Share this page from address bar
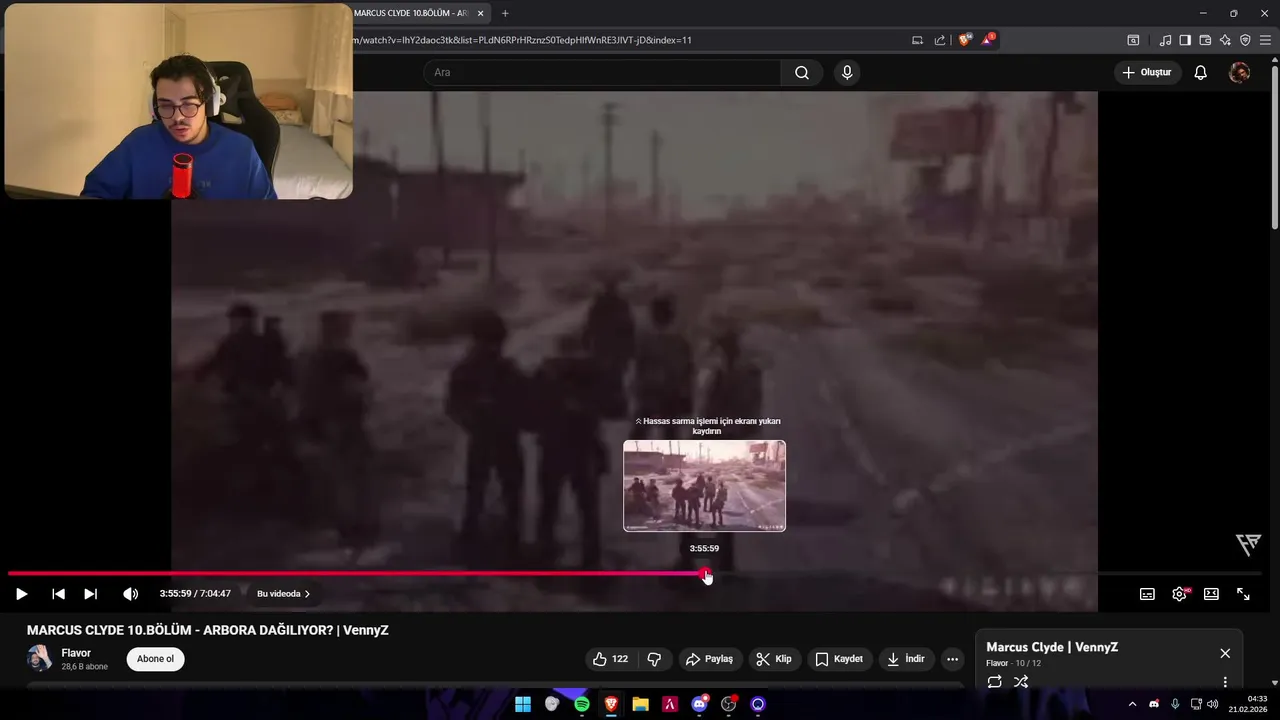The image size is (1280, 720). pyautogui.click(x=940, y=40)
